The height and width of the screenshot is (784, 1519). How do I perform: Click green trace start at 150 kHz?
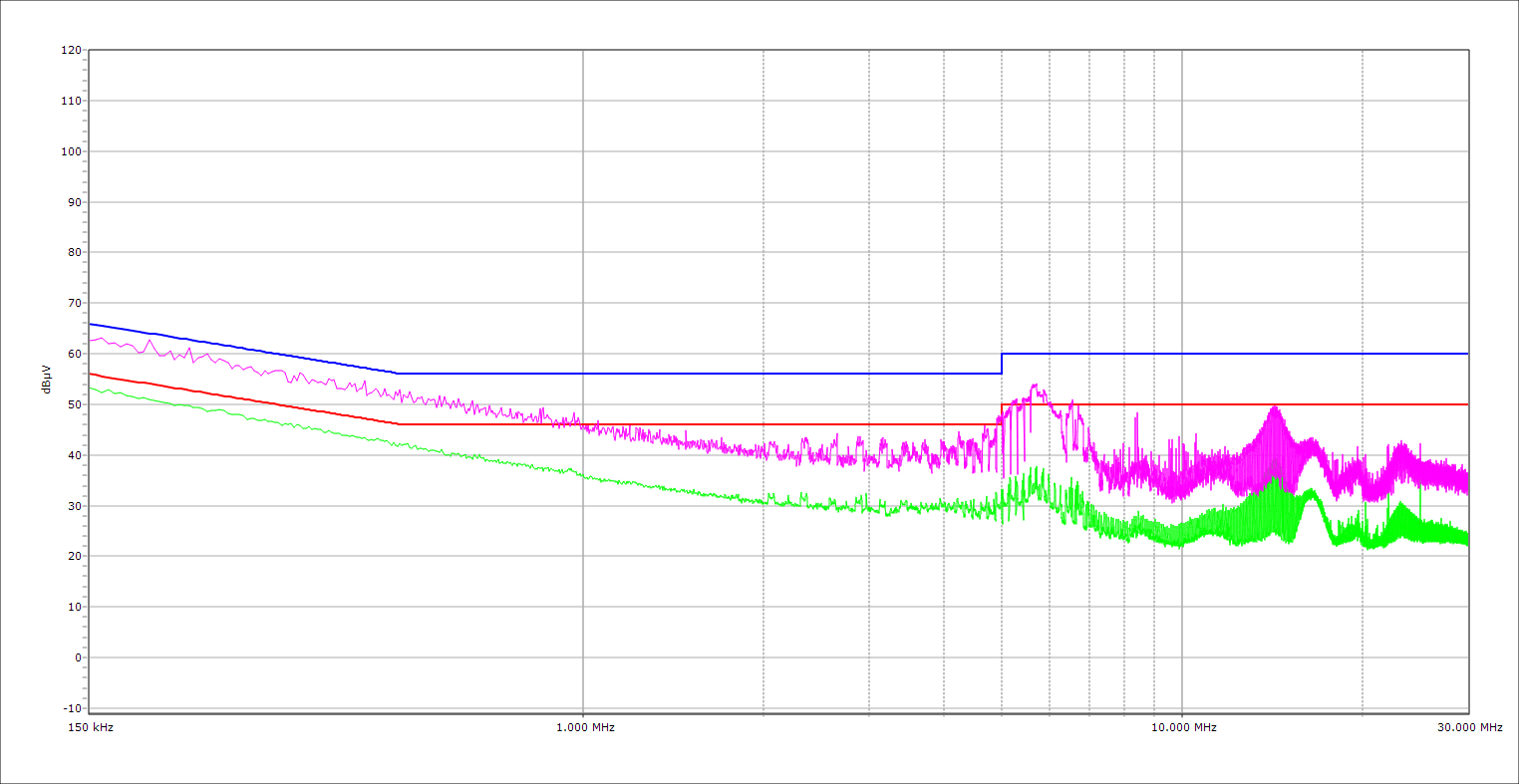click(91, 388)
